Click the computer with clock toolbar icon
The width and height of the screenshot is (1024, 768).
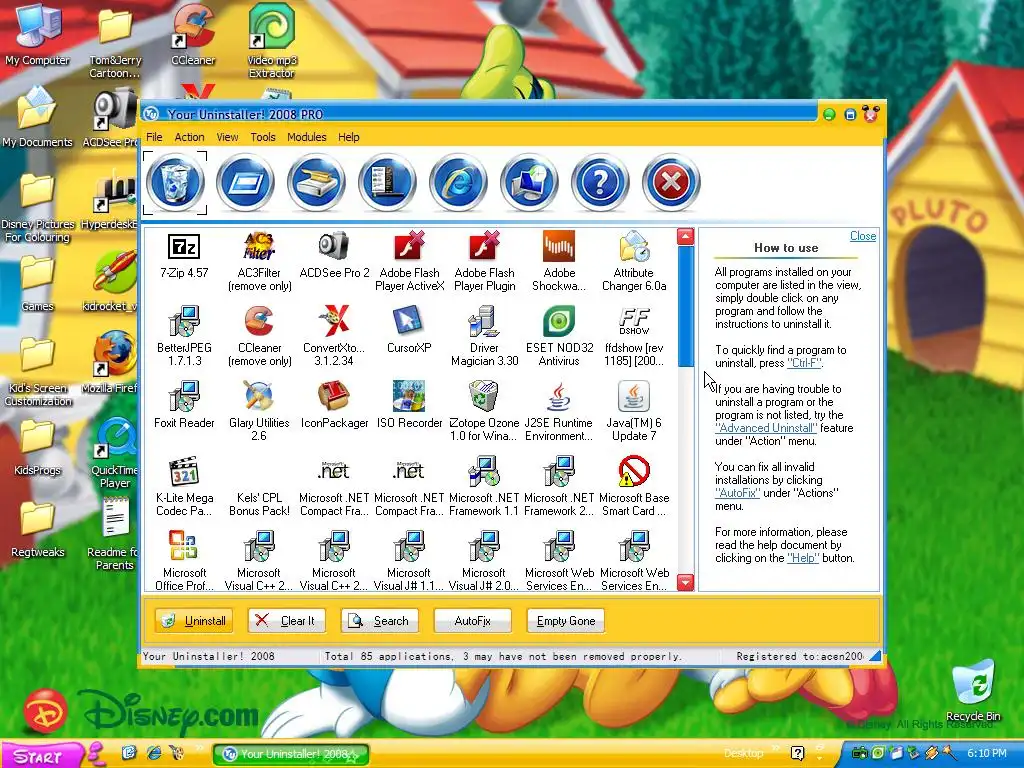click(x=529, y=182)
